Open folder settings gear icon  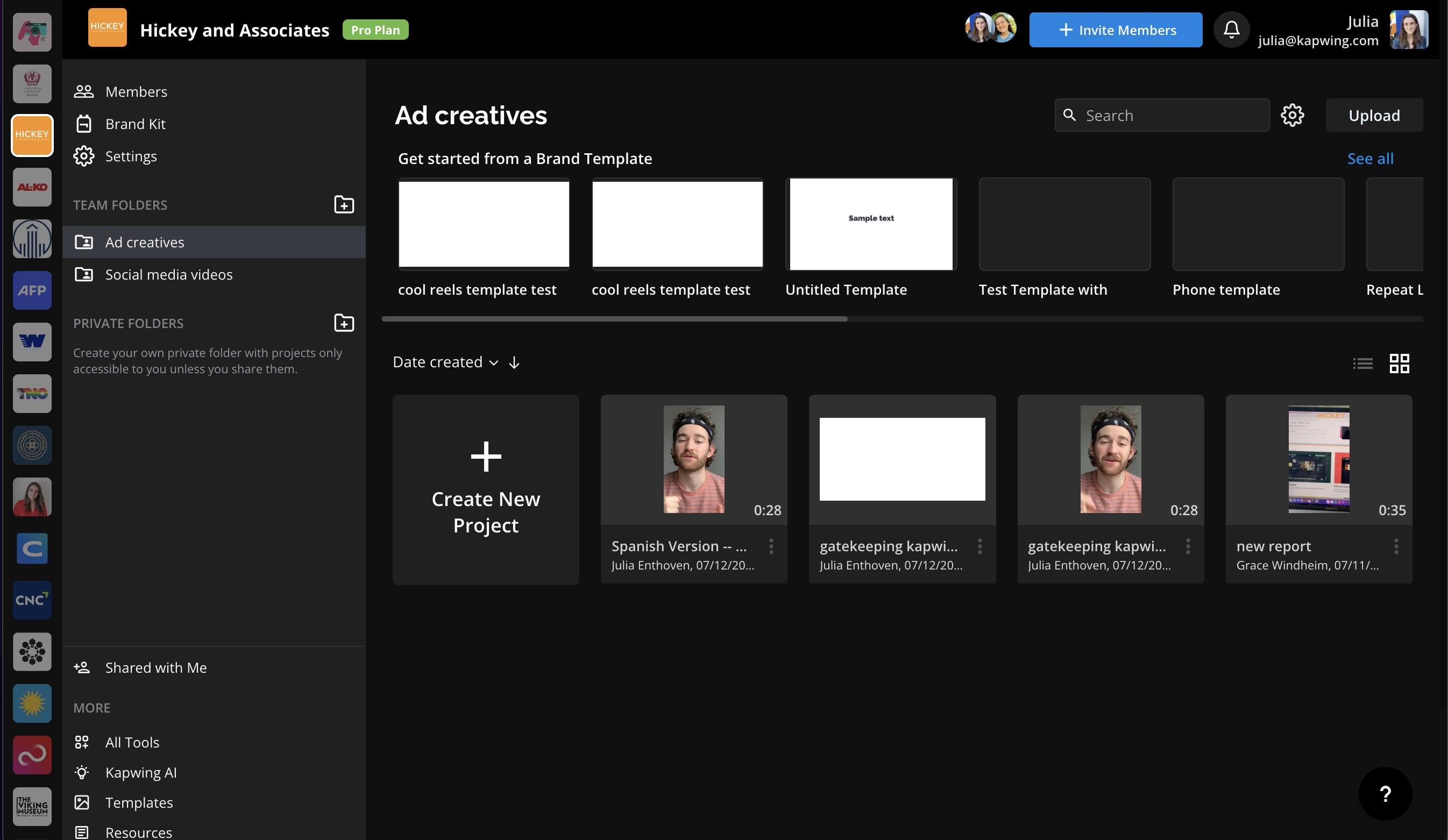tap(1291, 116)
